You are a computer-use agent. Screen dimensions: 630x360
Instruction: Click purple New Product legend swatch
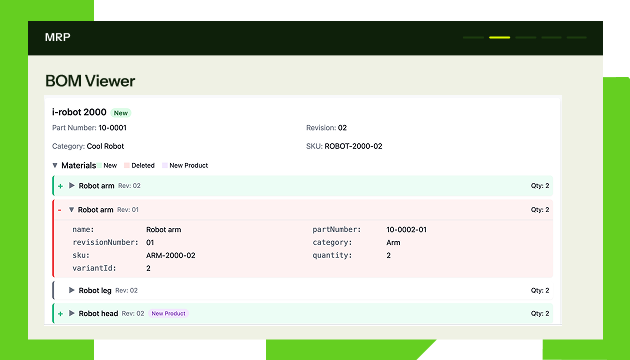(165, 165)
